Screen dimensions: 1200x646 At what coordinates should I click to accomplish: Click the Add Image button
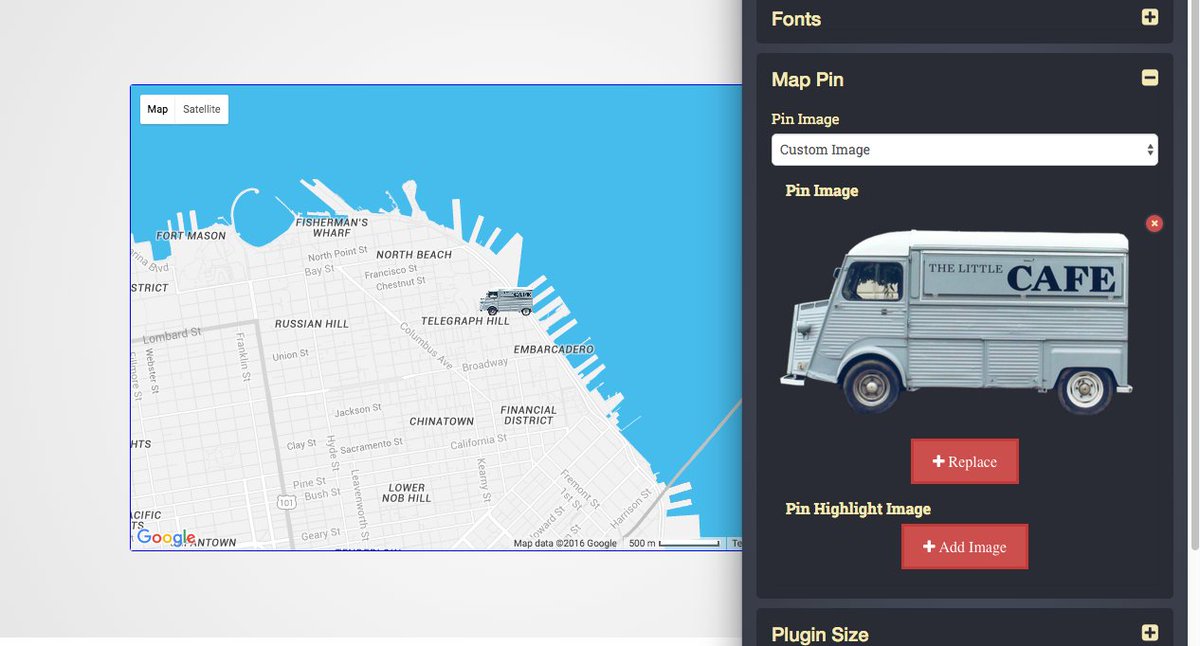point(965,547)
